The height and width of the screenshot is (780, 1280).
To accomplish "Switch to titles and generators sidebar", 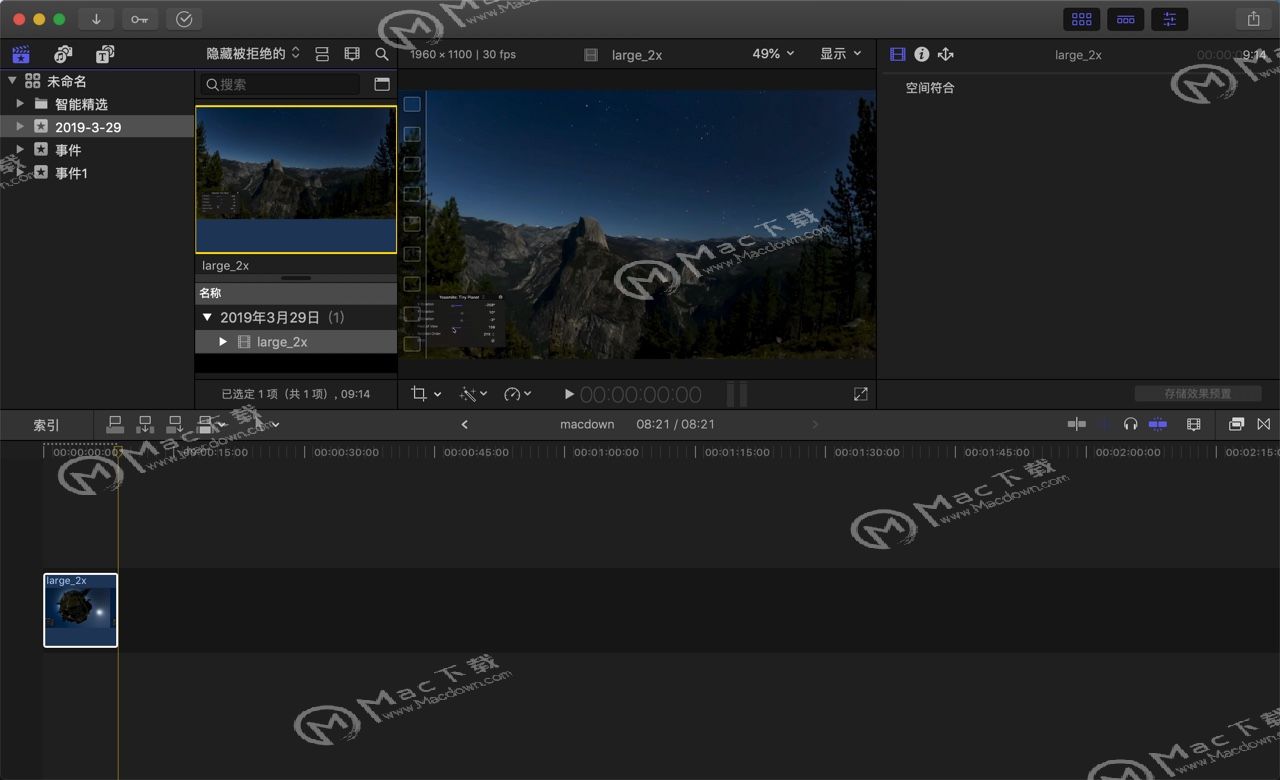I will click(x=105, y=54).
